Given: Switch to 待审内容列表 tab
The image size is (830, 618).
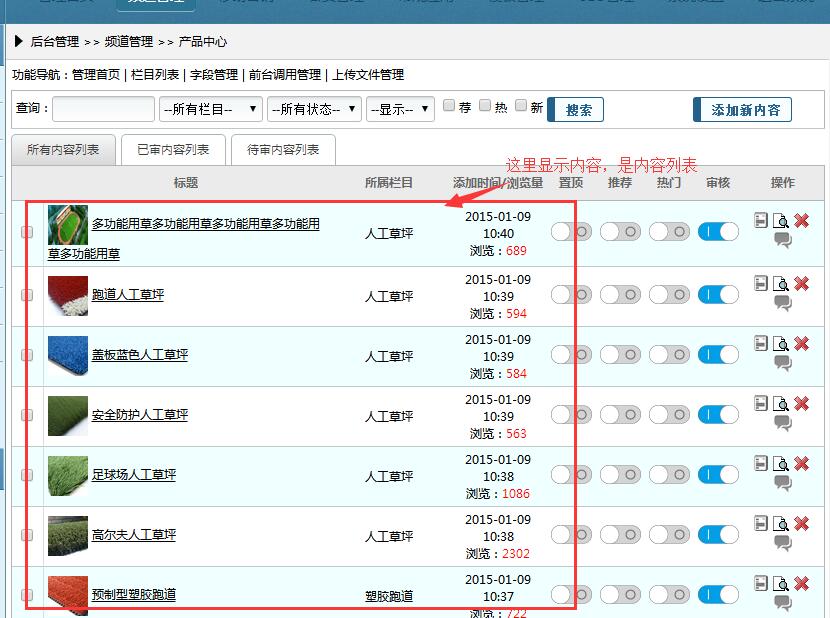Looking at the screenshot, I should click(x=283, y=150).
